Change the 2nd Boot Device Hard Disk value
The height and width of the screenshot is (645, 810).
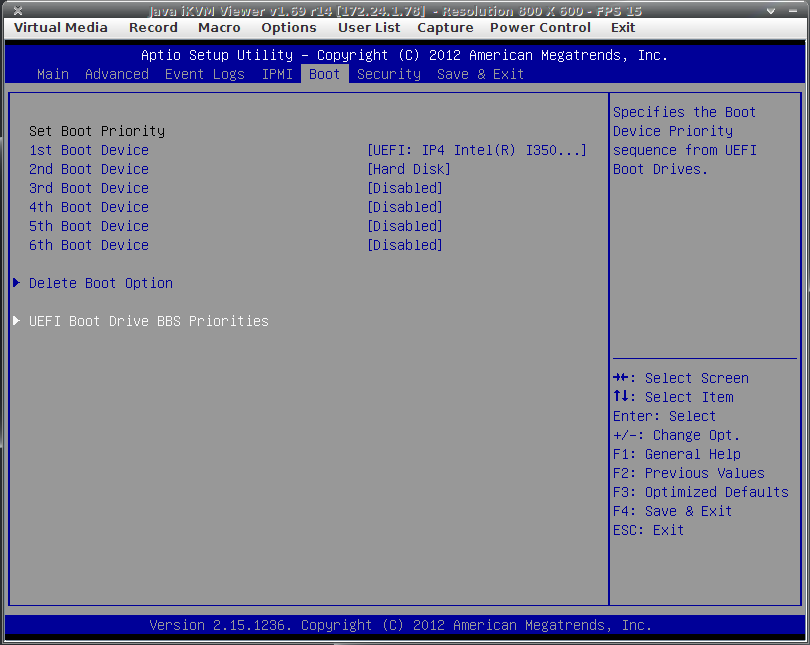409,169
